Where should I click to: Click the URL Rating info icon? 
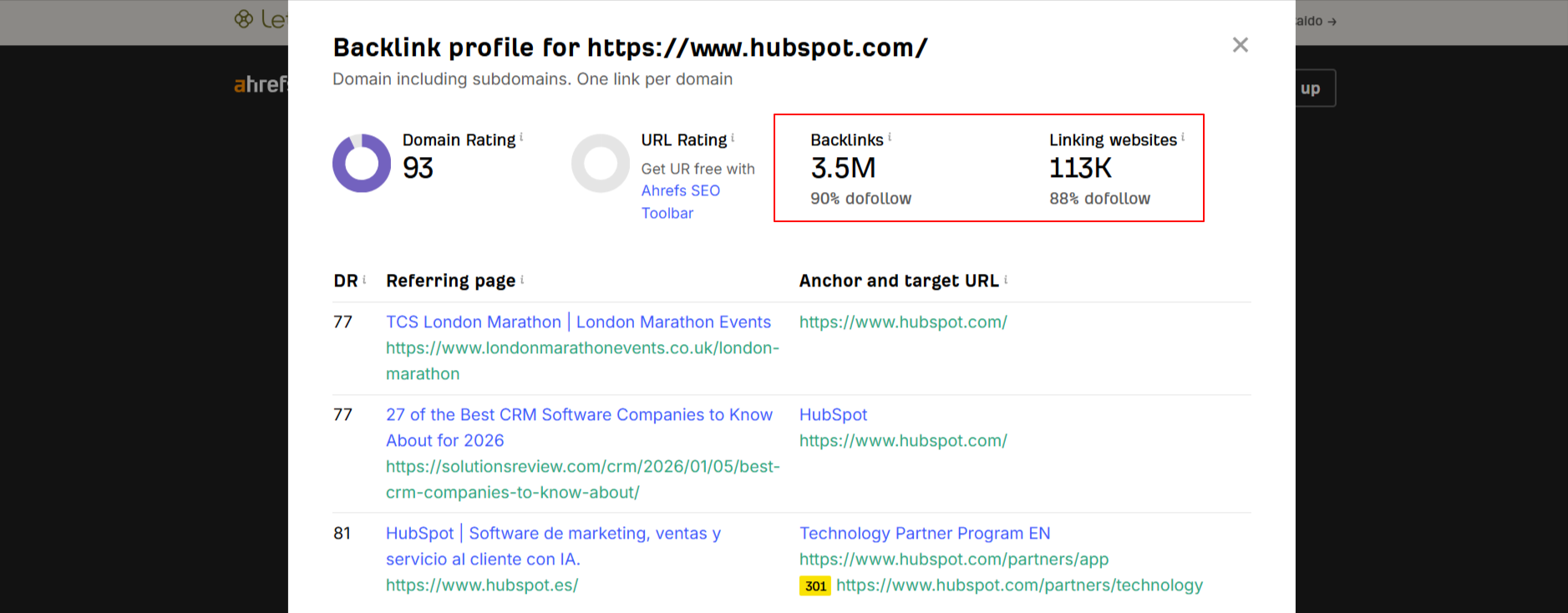(x=733, y=137)
